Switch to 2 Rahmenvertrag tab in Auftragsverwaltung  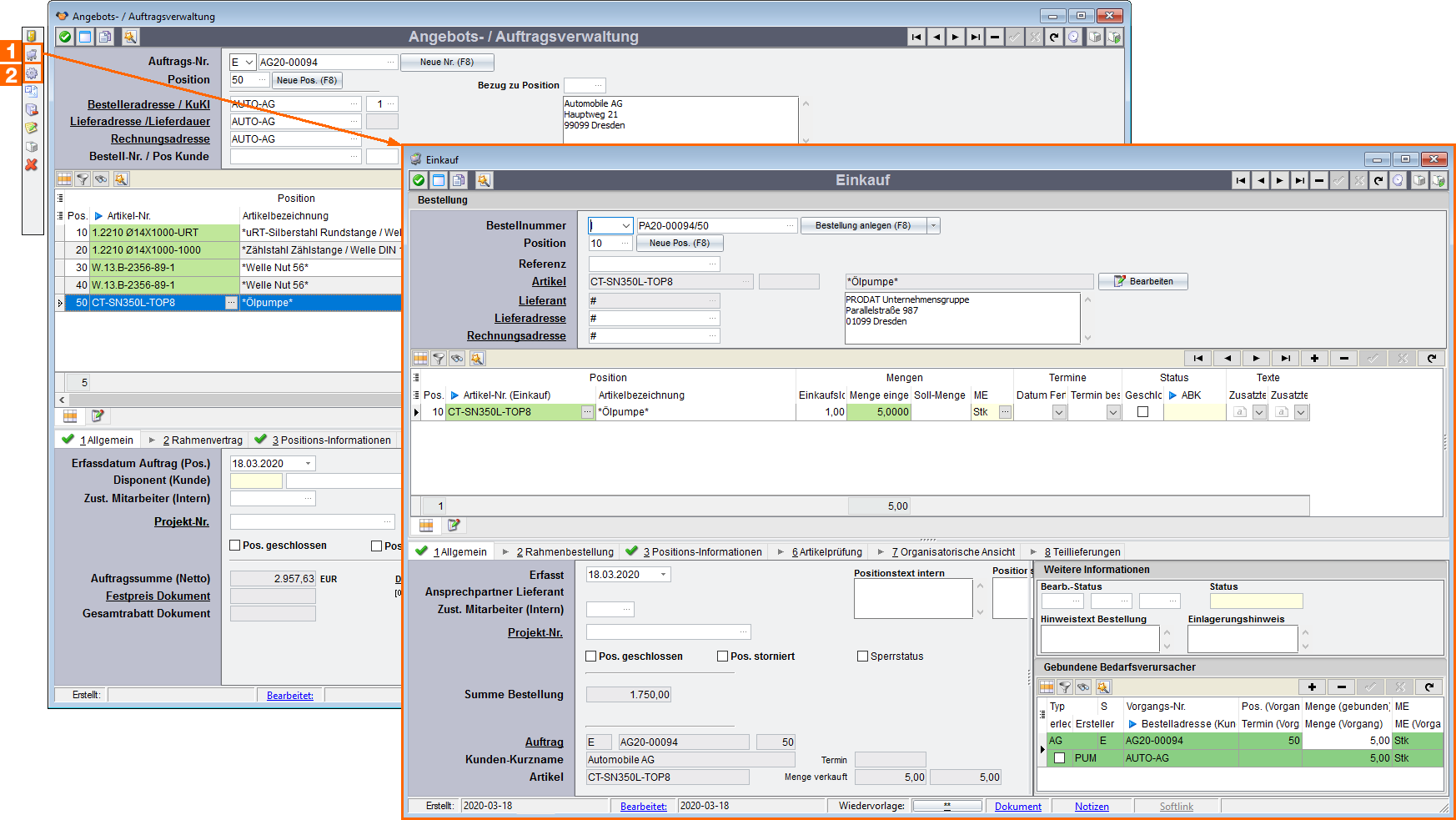(x=203, y=440)
